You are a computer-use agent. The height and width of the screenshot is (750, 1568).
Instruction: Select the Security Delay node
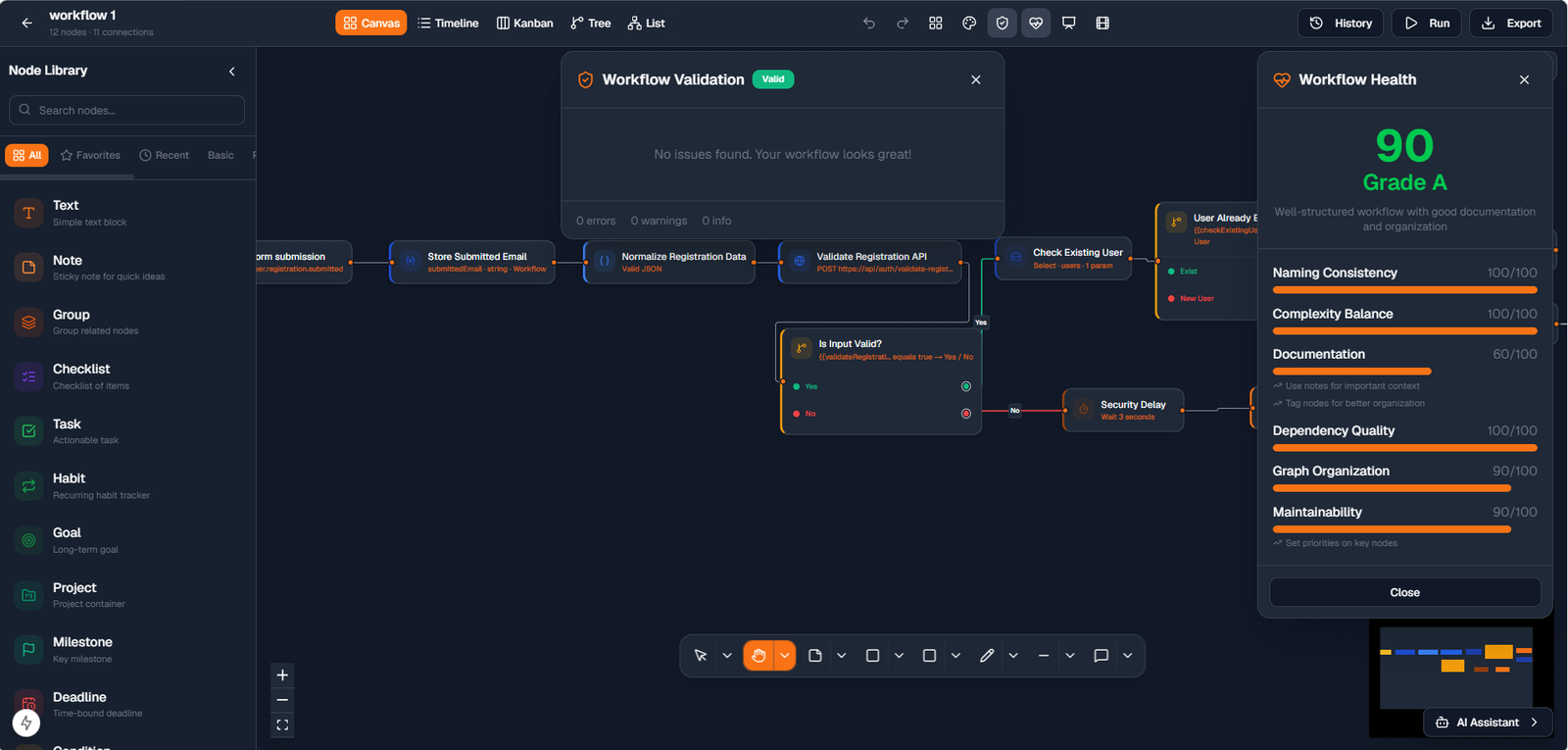[x=1123, y=410]
